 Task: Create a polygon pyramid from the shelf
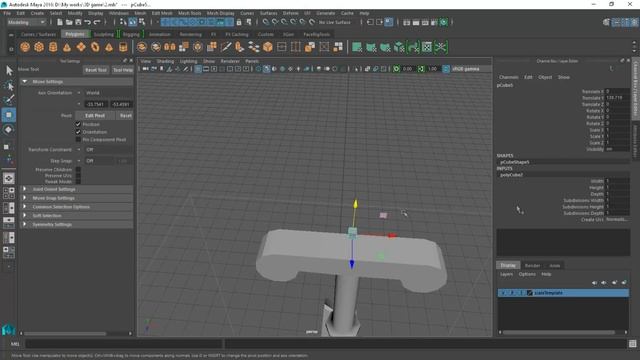point(109,47)
